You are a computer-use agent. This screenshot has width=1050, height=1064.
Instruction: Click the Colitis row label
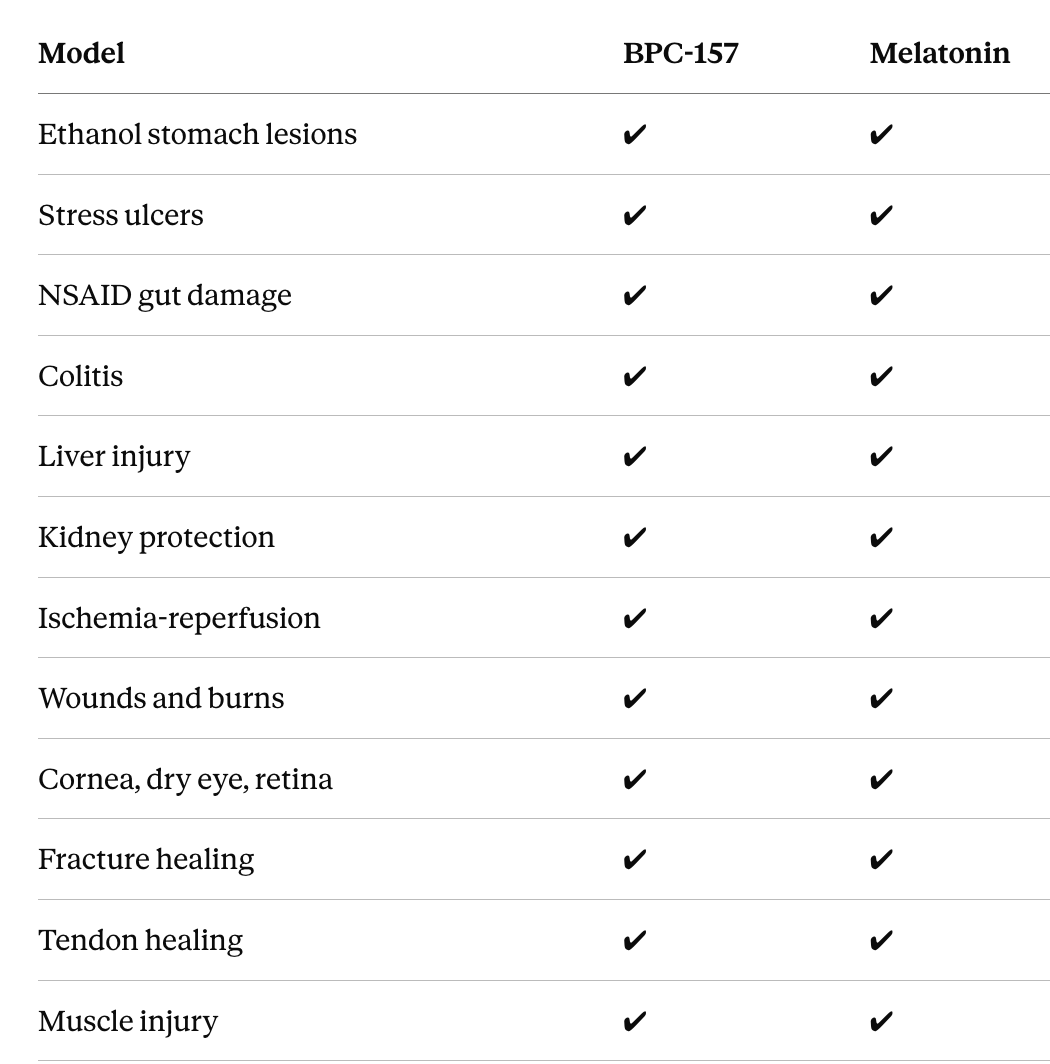click(x=81, y=376)
